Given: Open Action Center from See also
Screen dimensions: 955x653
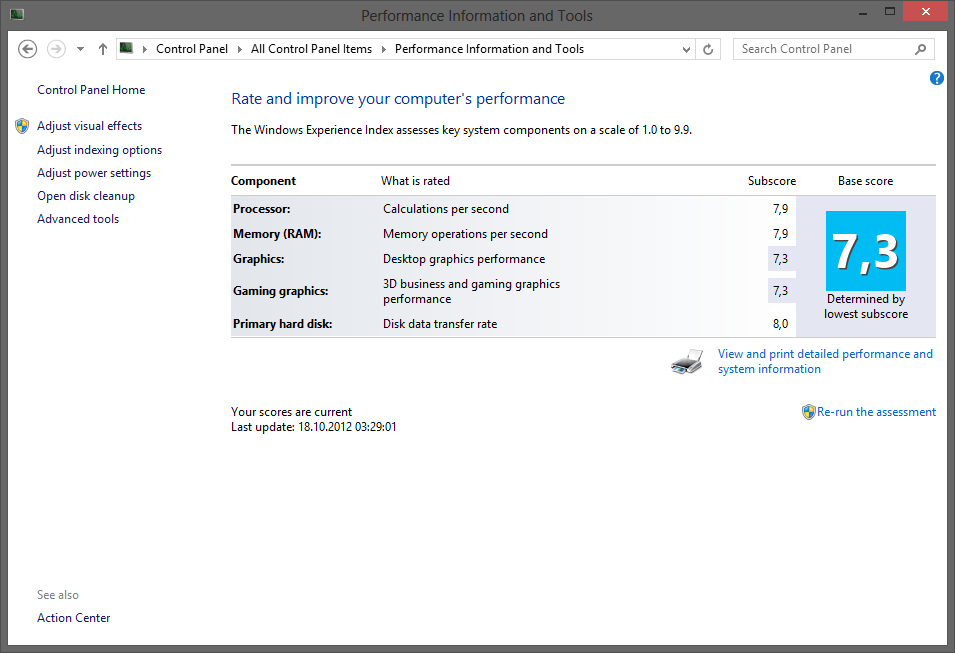Looking at the screenshot, I should click(73, 617).
